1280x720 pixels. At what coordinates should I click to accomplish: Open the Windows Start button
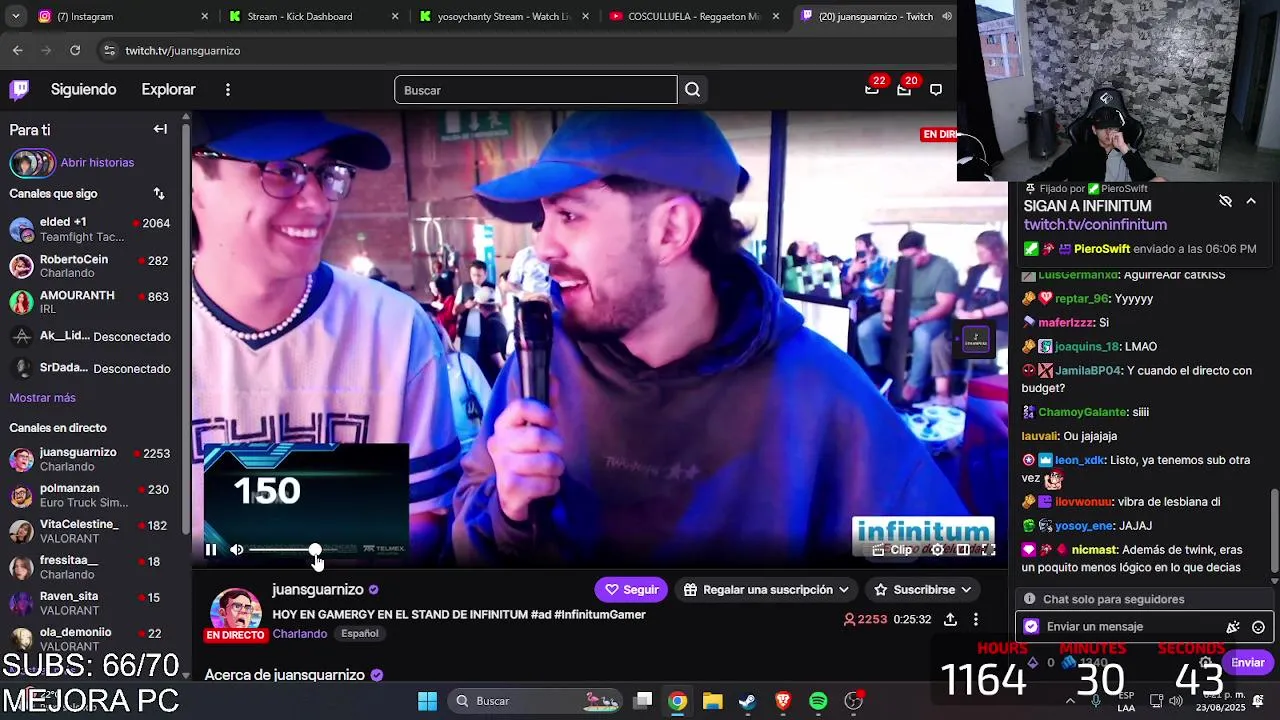coord(427,701)
